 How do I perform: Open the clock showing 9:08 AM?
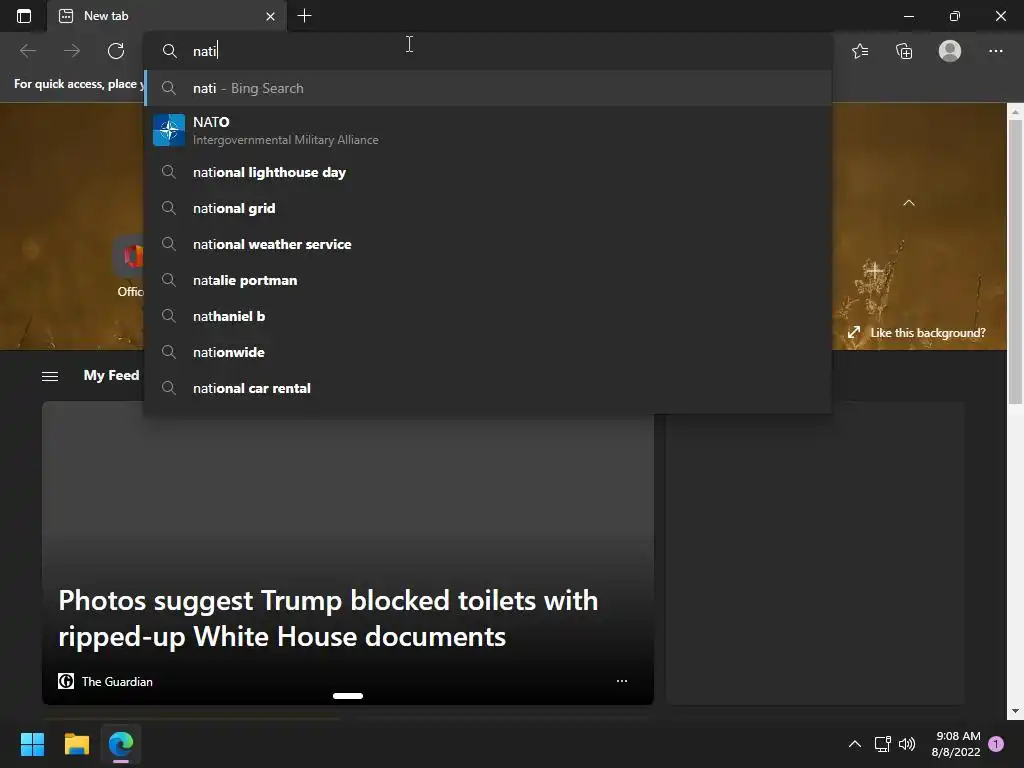956,744
